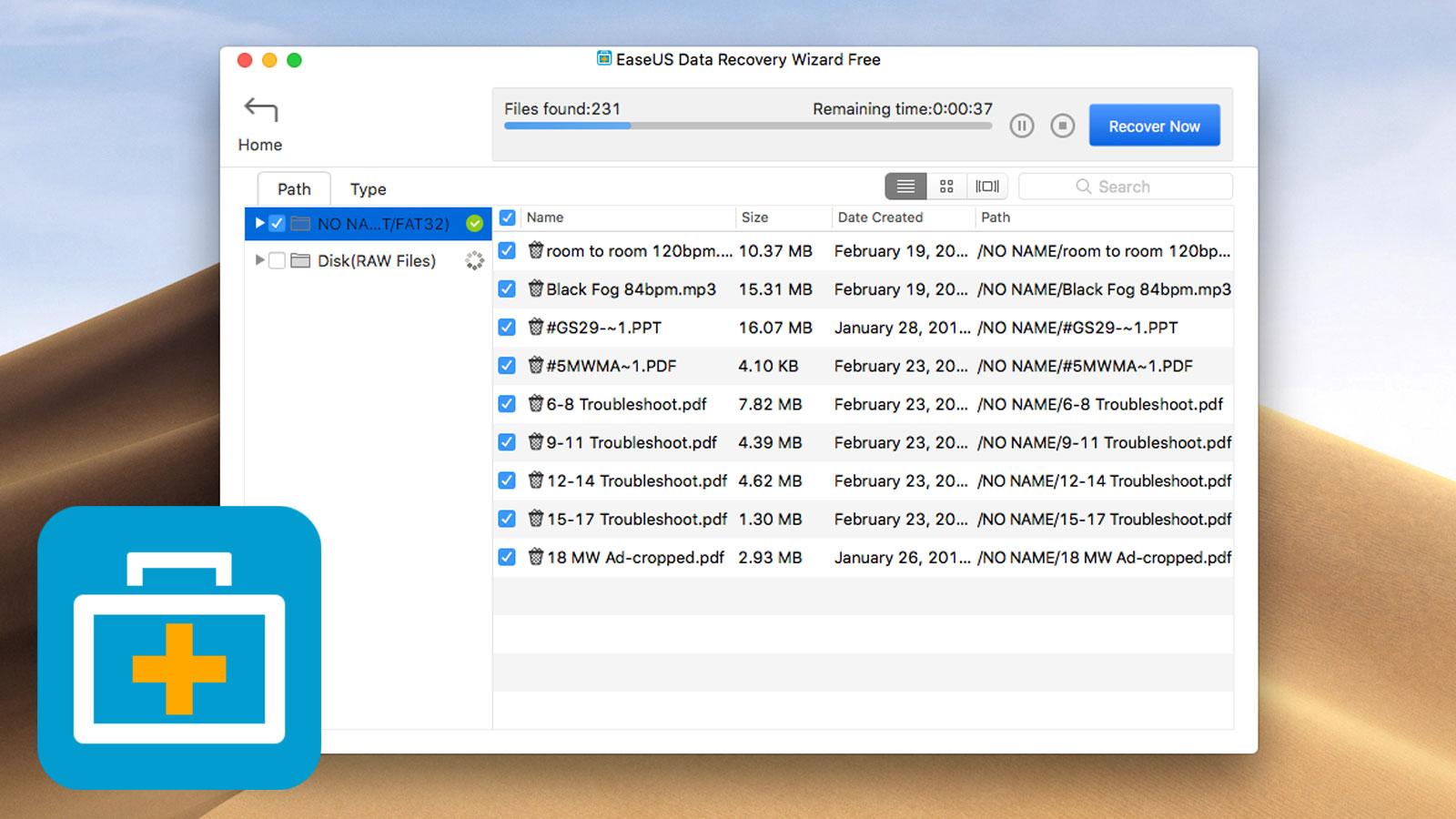The height and width of the screenshot is (819, 1456).
Task: Click trash icon of 9-11 Troubleshoot.pdf
Action: [535, 441]
